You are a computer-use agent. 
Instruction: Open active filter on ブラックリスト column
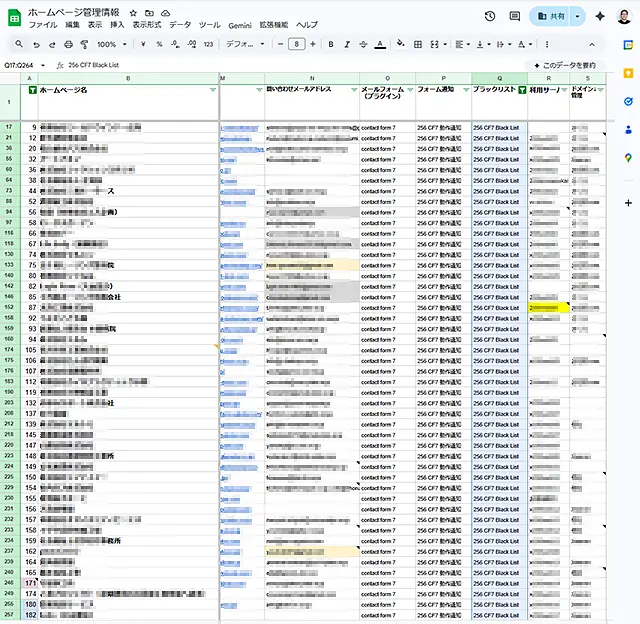tap(521, 90)
